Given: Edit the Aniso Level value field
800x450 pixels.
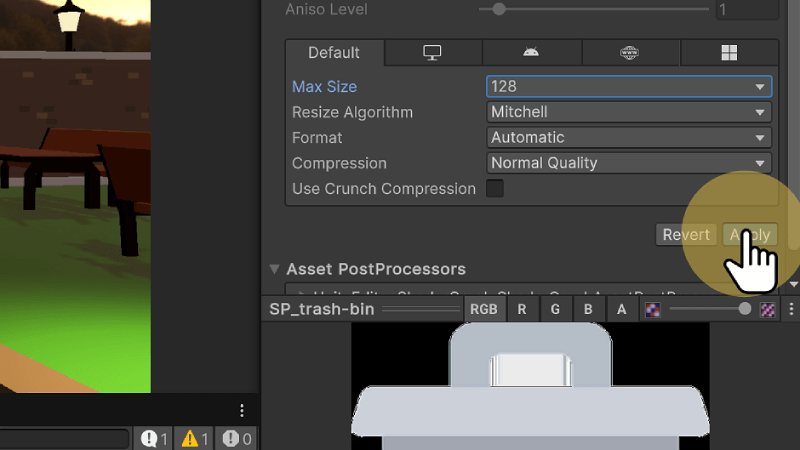Looking at the screenshot, I should [747, 9].
